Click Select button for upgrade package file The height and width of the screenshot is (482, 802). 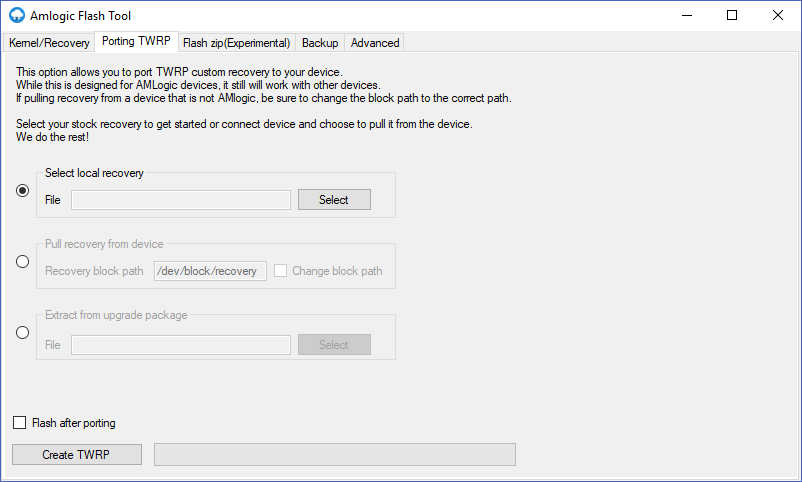coord(335,344)
